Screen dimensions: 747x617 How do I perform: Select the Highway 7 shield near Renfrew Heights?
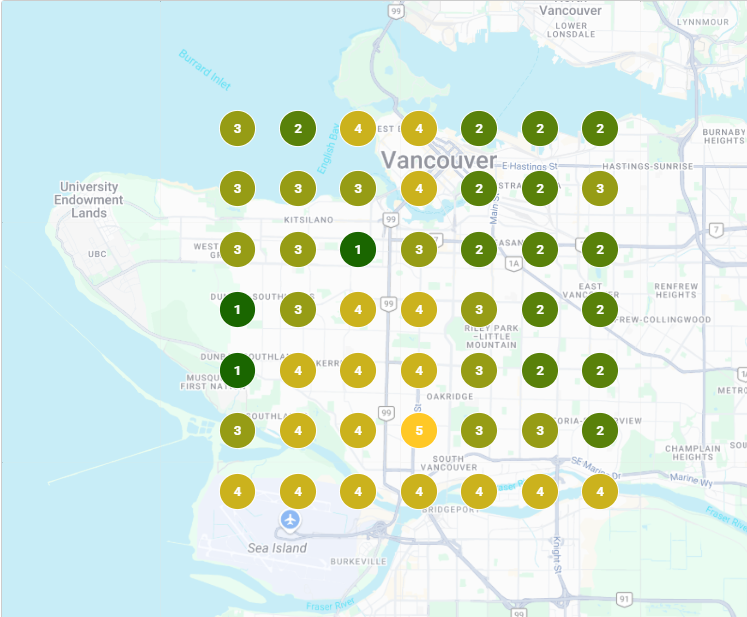(x=716, y=230)
